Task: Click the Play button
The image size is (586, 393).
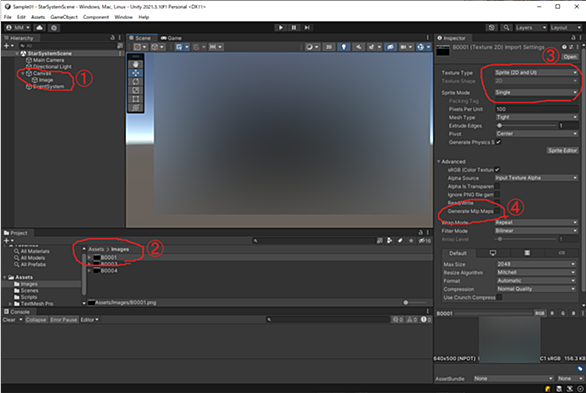Action: [x=280, y=28]
